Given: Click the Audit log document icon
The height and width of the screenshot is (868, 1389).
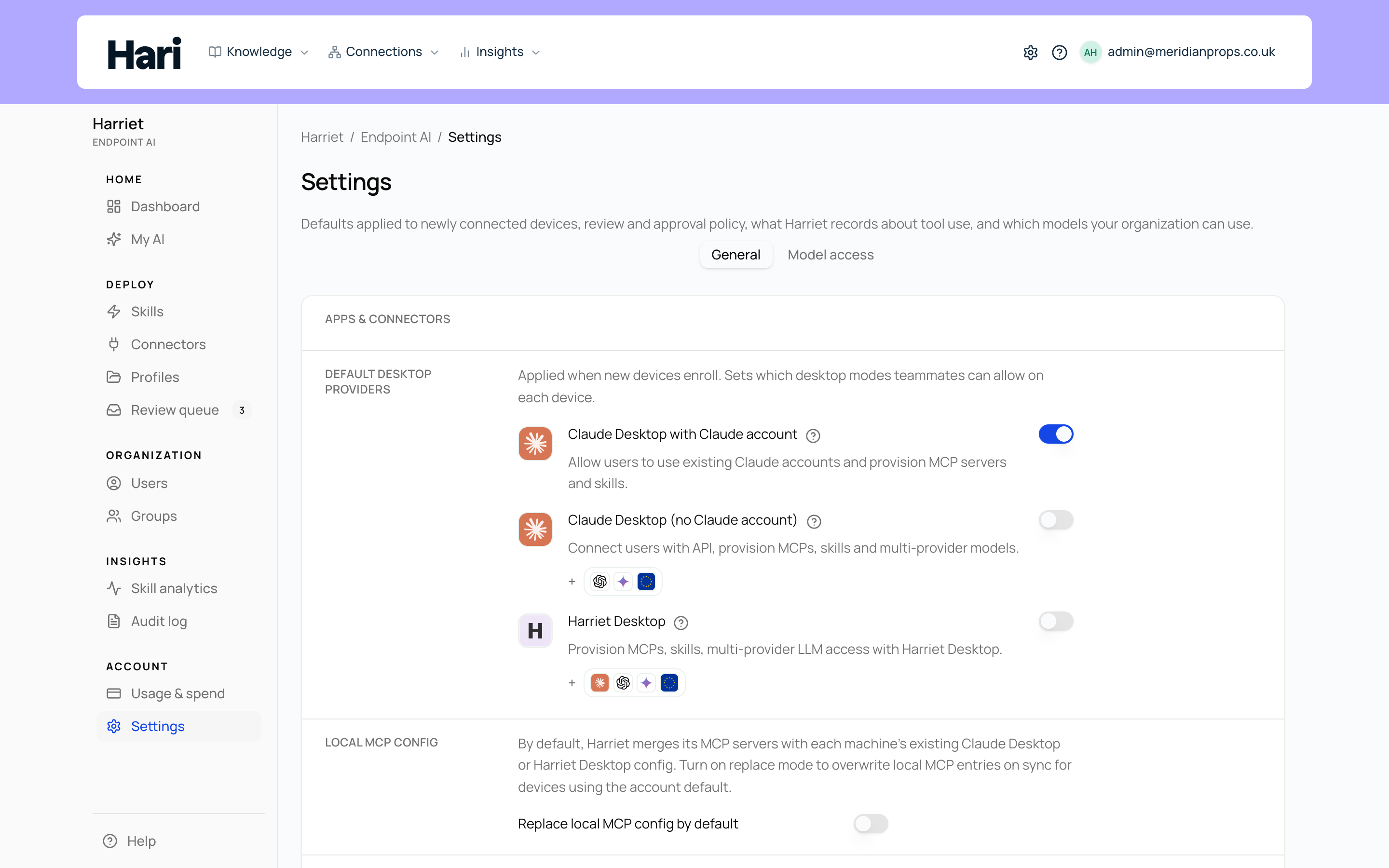Looking at the screenshot, I should click(114, 621).
